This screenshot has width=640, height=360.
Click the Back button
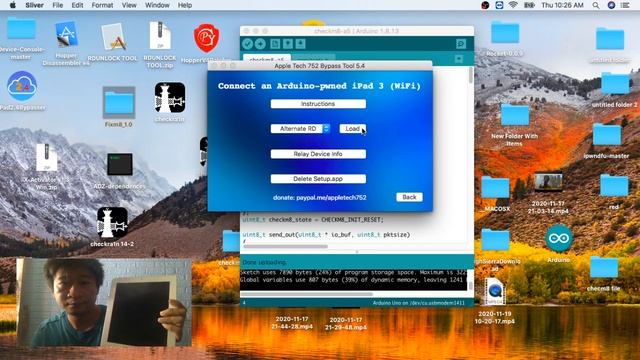[409, 197]
